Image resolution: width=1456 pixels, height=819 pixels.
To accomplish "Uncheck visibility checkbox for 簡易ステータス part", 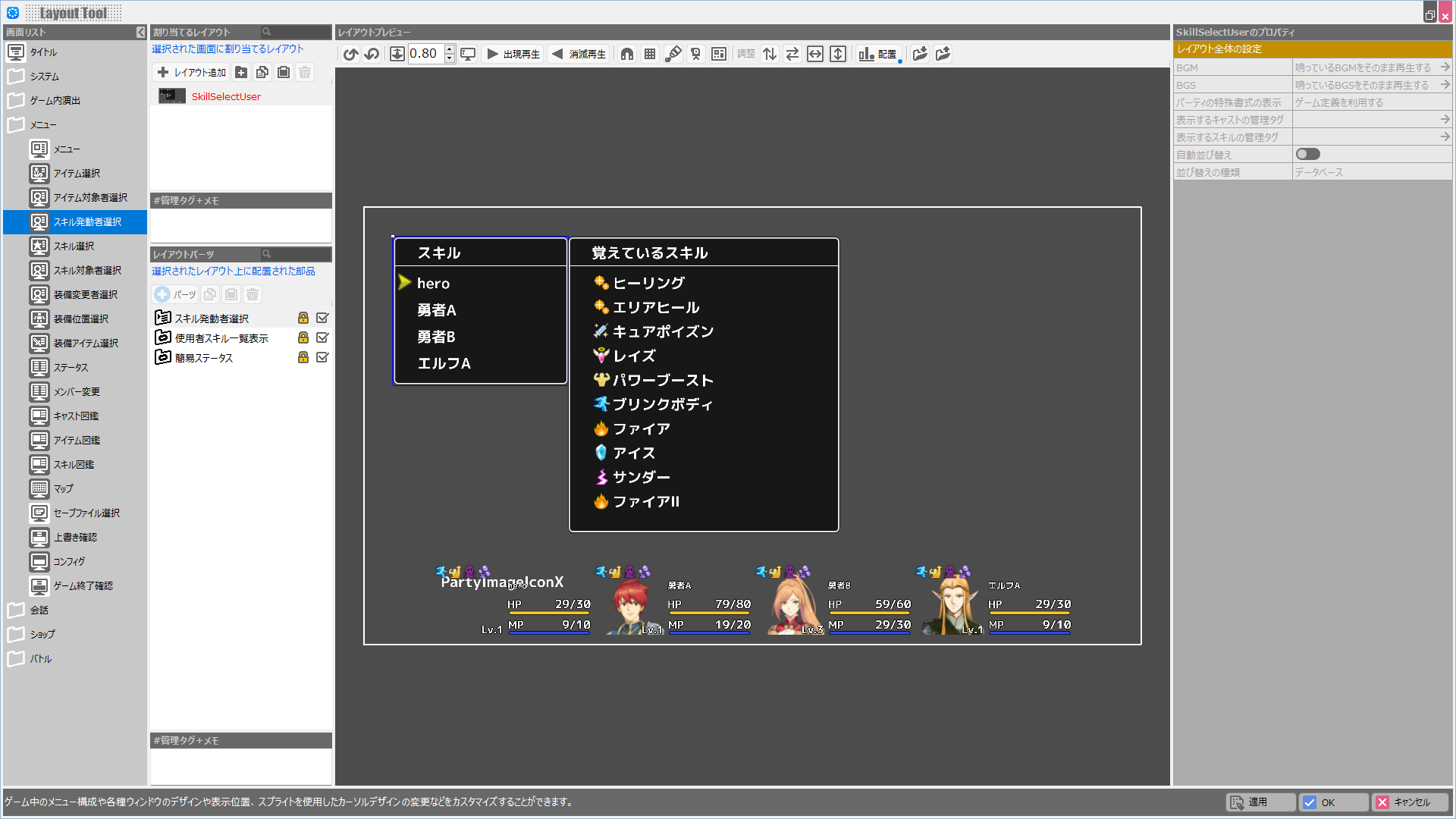I will coord(322,357).
